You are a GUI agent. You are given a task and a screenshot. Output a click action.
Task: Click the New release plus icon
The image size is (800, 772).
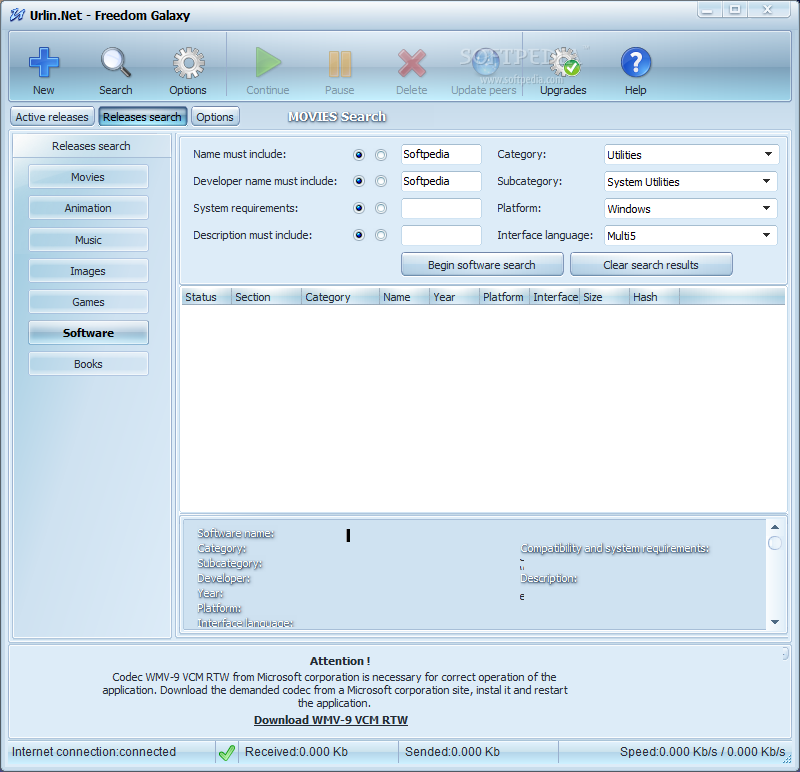tap(44, 63)
